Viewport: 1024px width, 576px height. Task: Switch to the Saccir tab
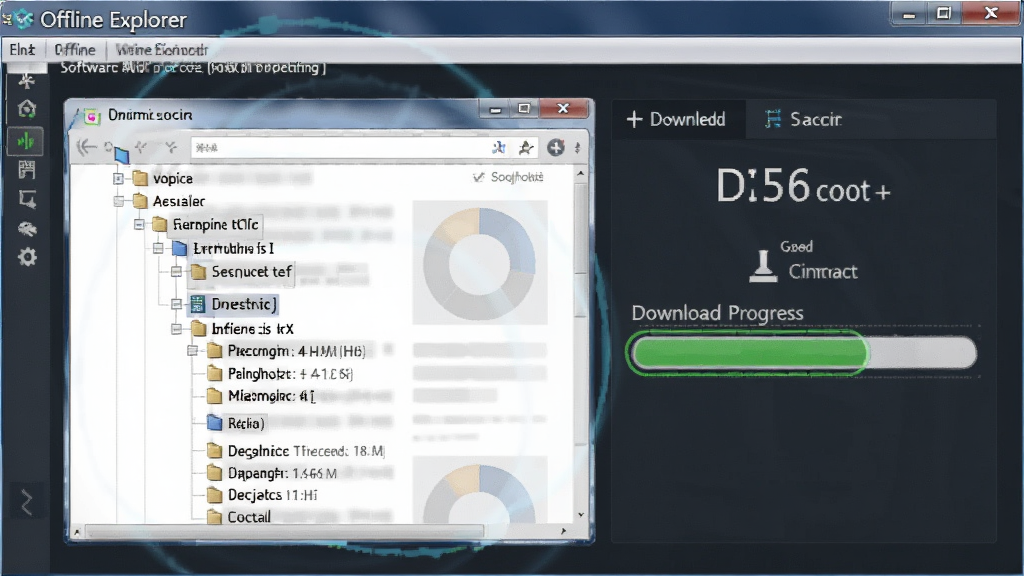point(803,119)
